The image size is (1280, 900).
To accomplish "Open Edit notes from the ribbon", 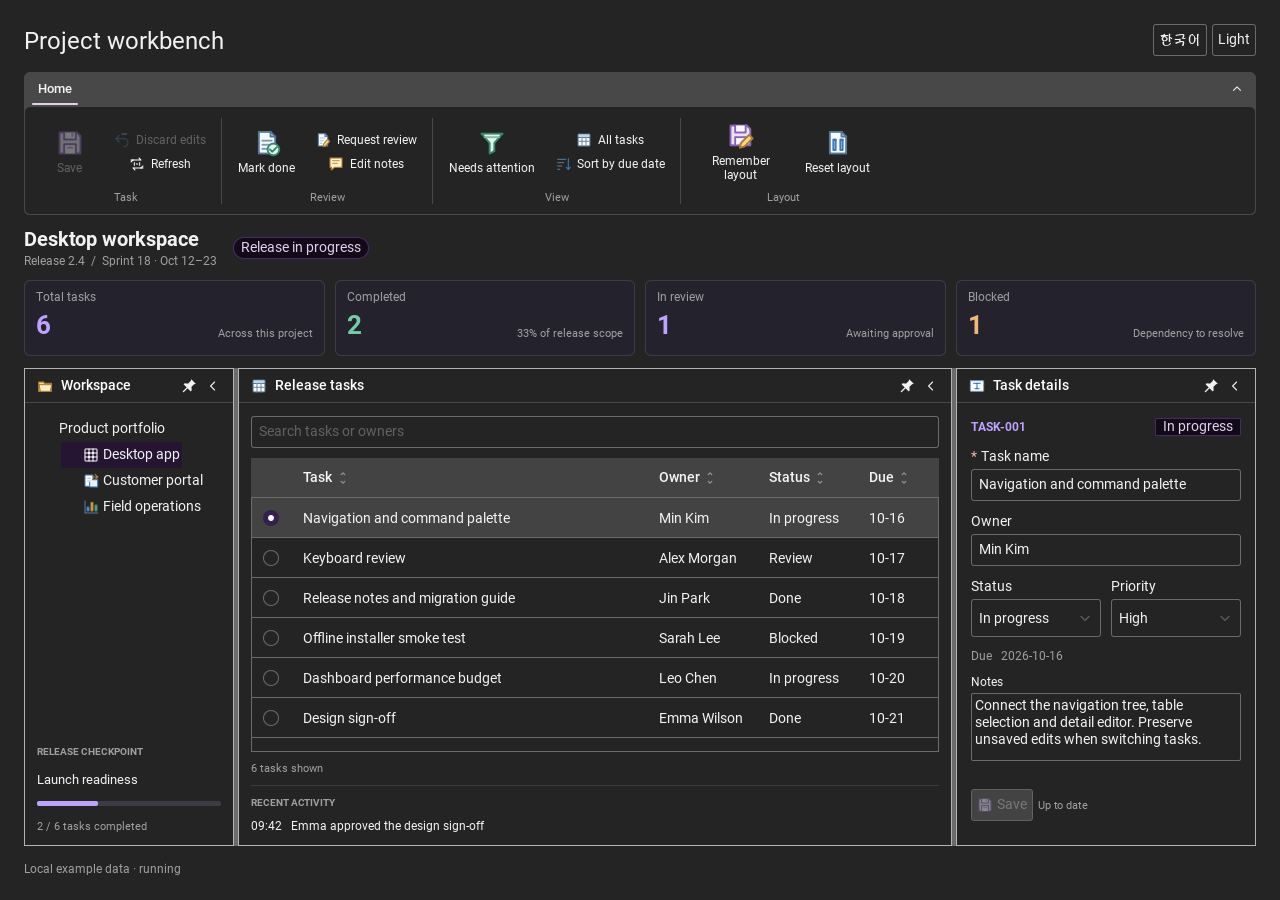I will 366,164.
